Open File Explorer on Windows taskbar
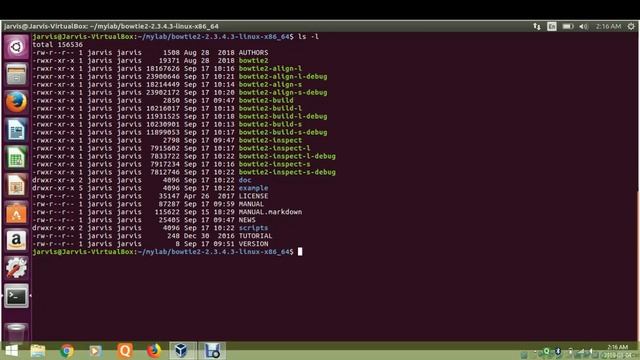 tap(38, 351)
